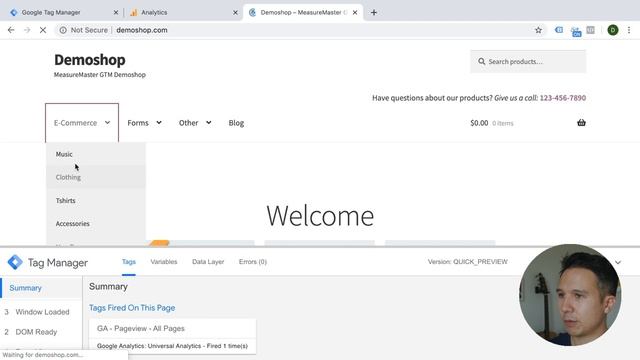Click the Demoshop site title

90,60
